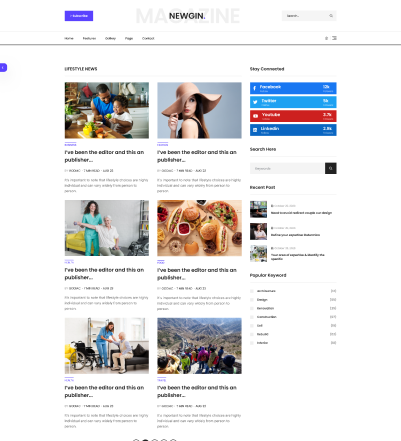The image size is (401, 441).
Task: Check the first Popular Keyword box
Action: 252,291
